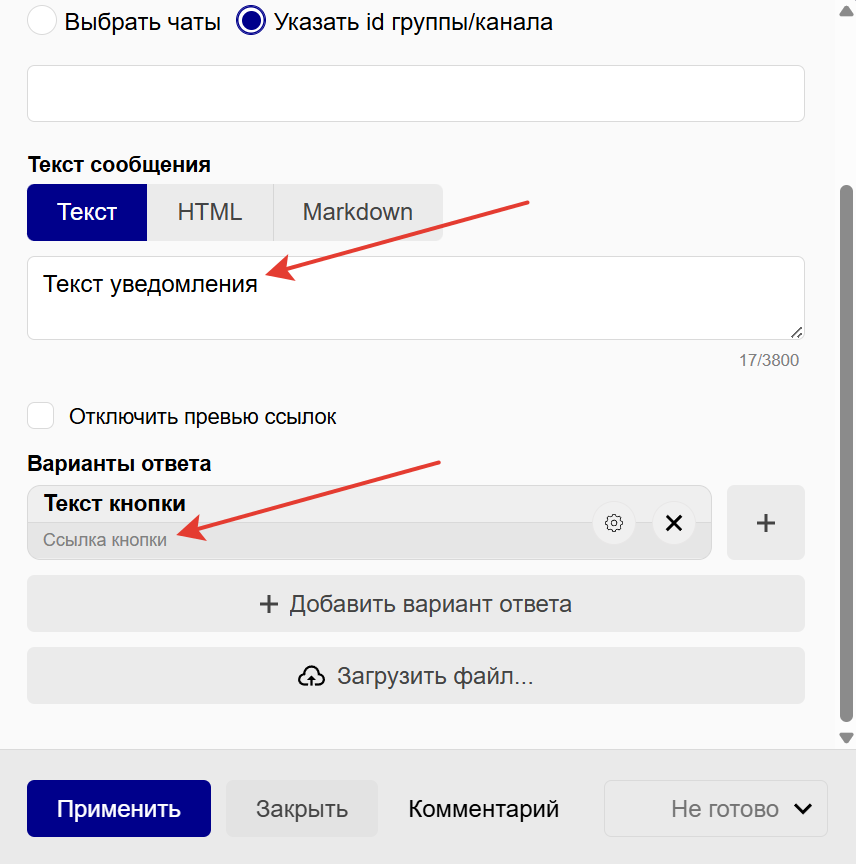This screenshot has width=856, height=864.
Task: Select the "Выбрать чаты" radio button
Action: (41, 20)
